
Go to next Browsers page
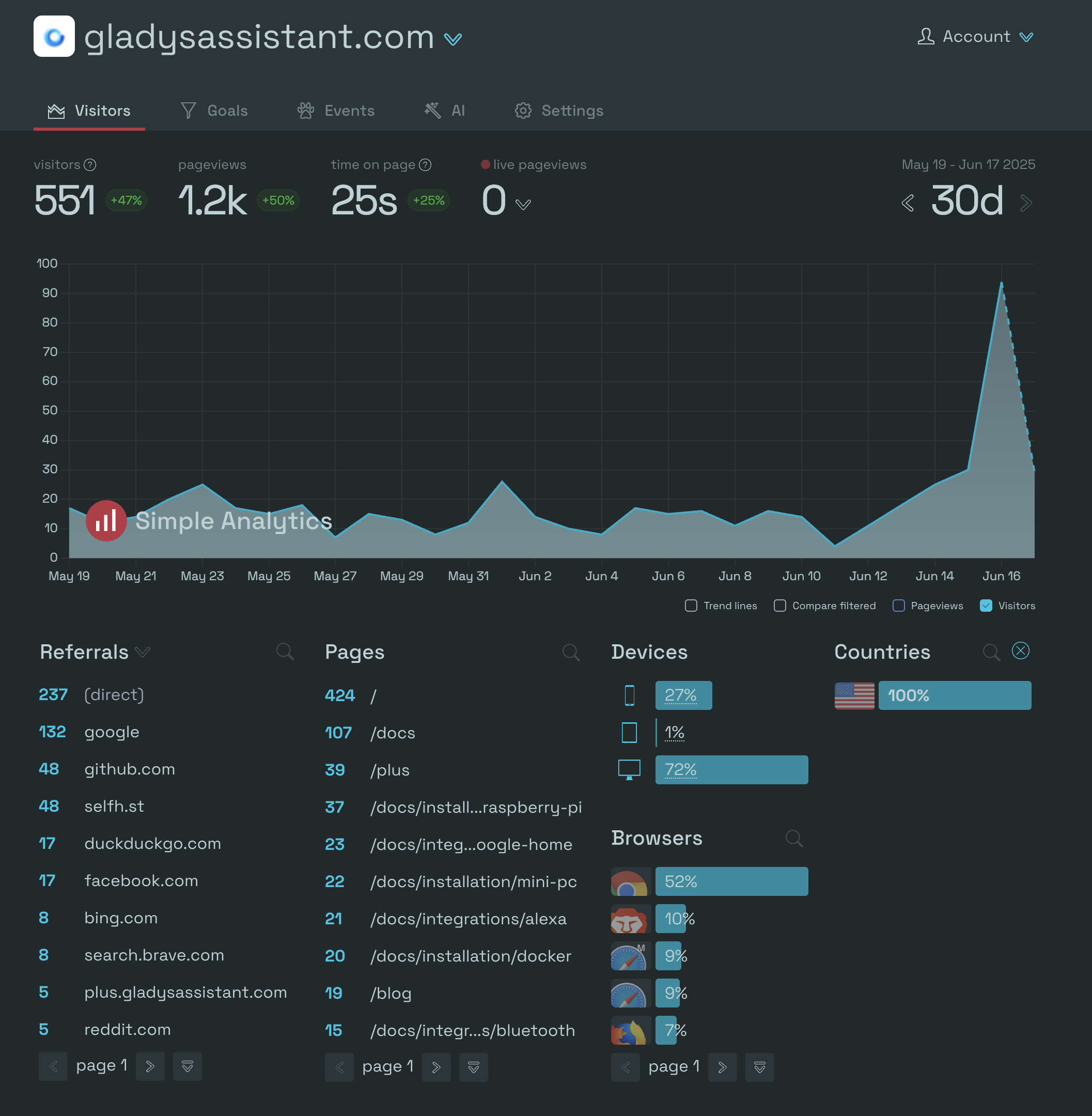pos(723,1067)
